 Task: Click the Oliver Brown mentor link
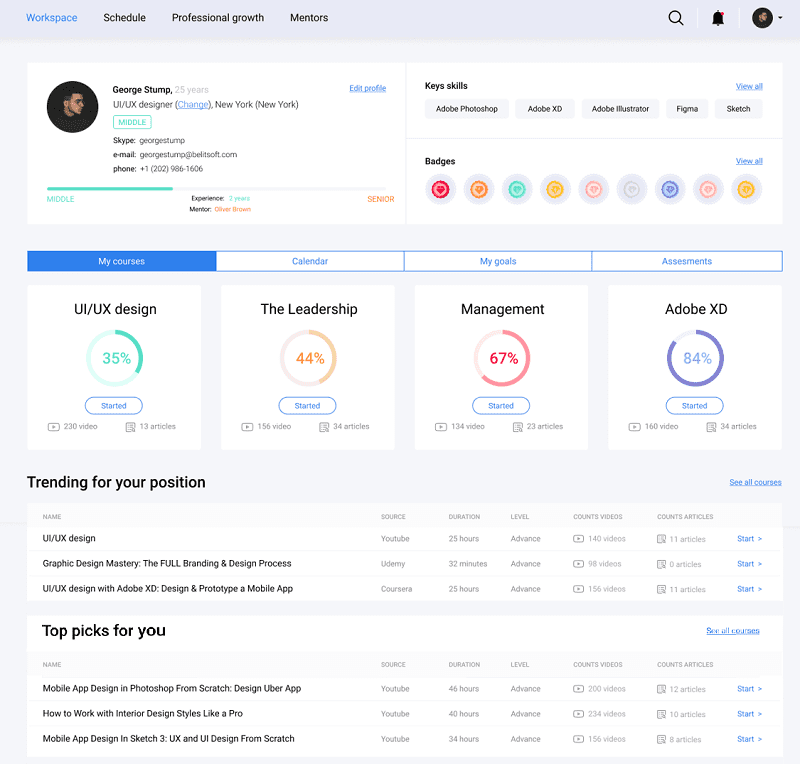pyautogui.click(x=233, y=209)
